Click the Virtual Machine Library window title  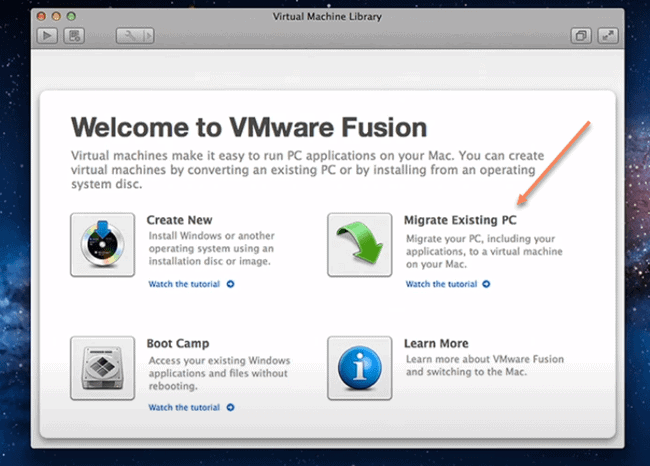[x=327, y=17]
